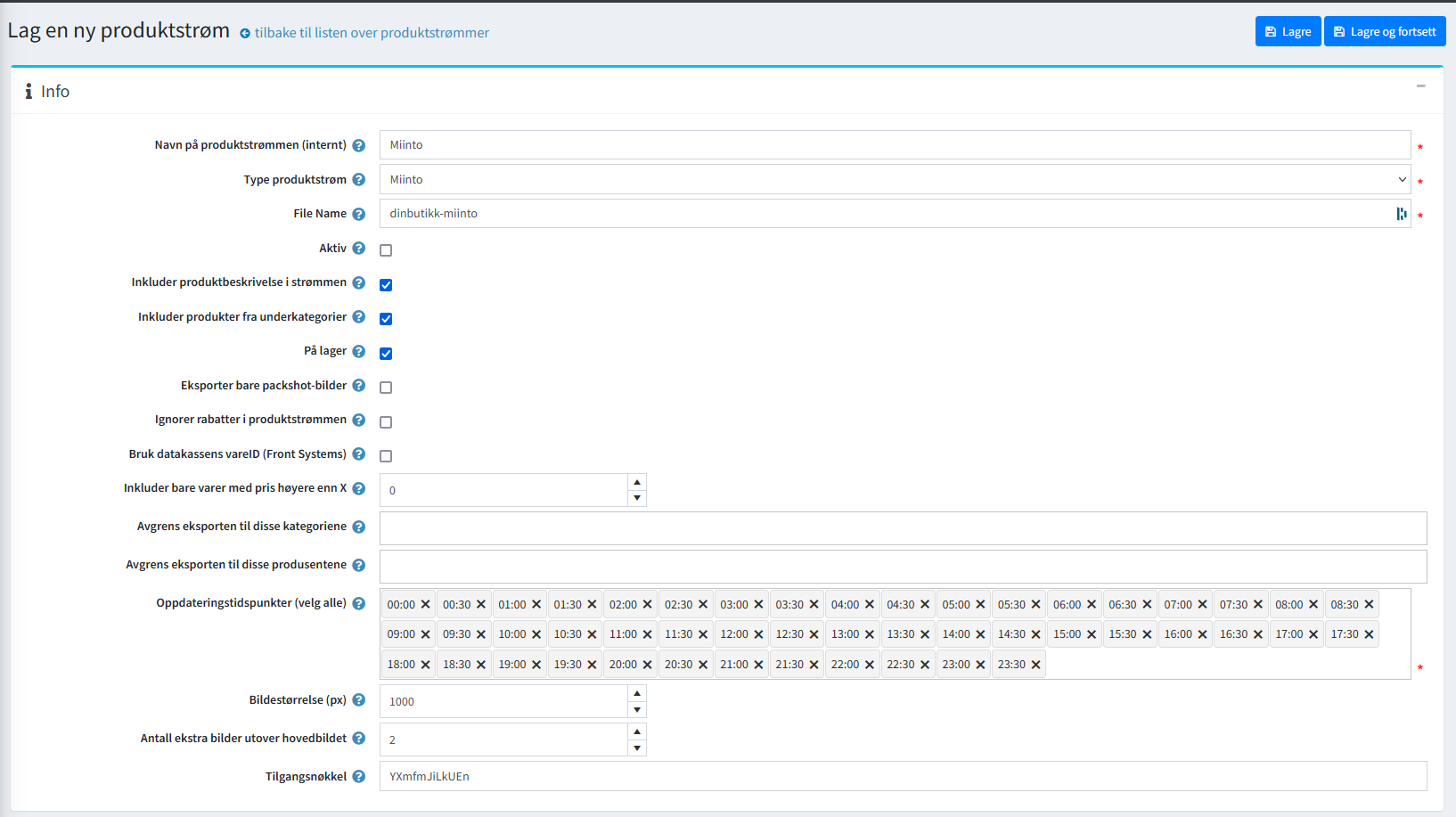
Task: Enable the Aktiv checkbox
Action: coord(386,250)
